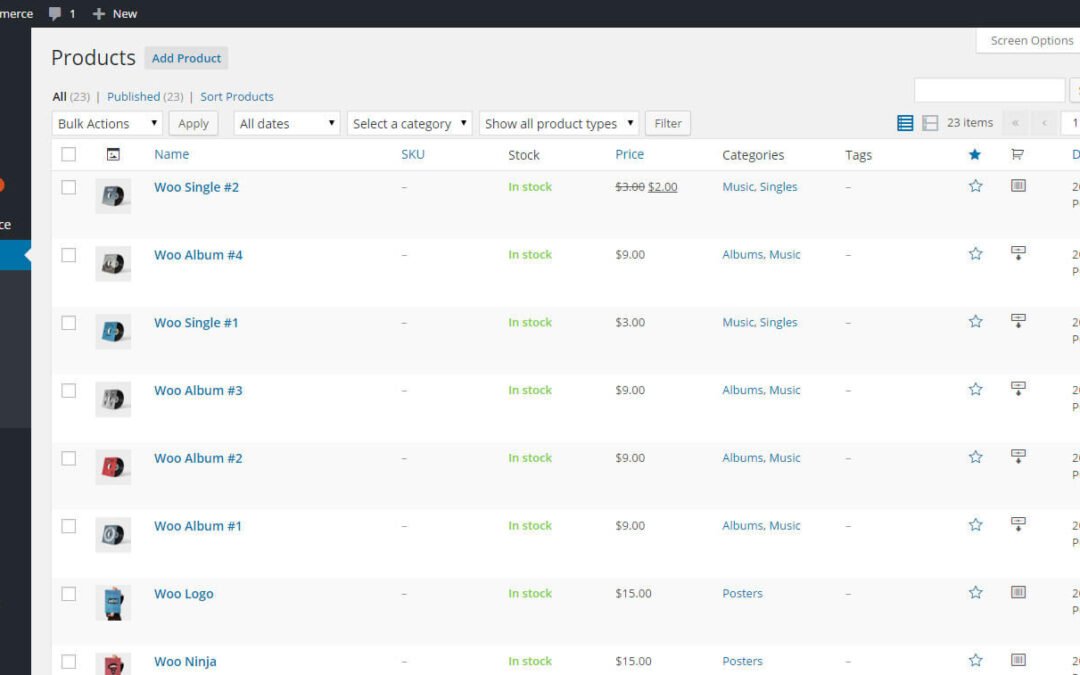Click product type icon for Woo Album #2
Screen dimensions: 1080x675
point(1018,457)
